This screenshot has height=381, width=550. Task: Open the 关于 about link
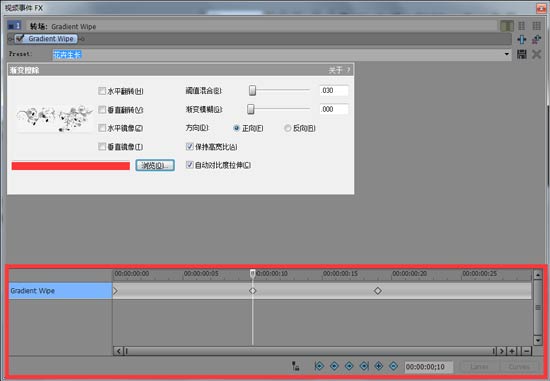[x=335, y=70]
